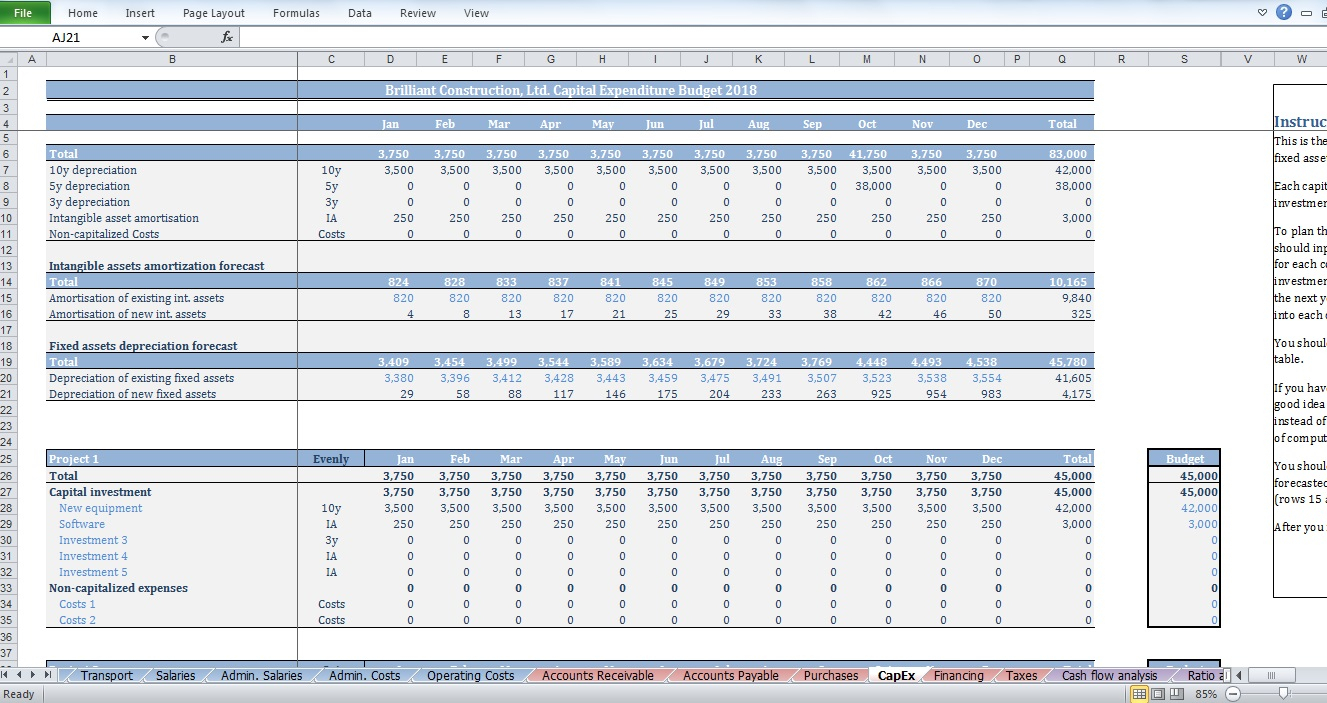Switch to Normal view in status bar

(1139, 694)
